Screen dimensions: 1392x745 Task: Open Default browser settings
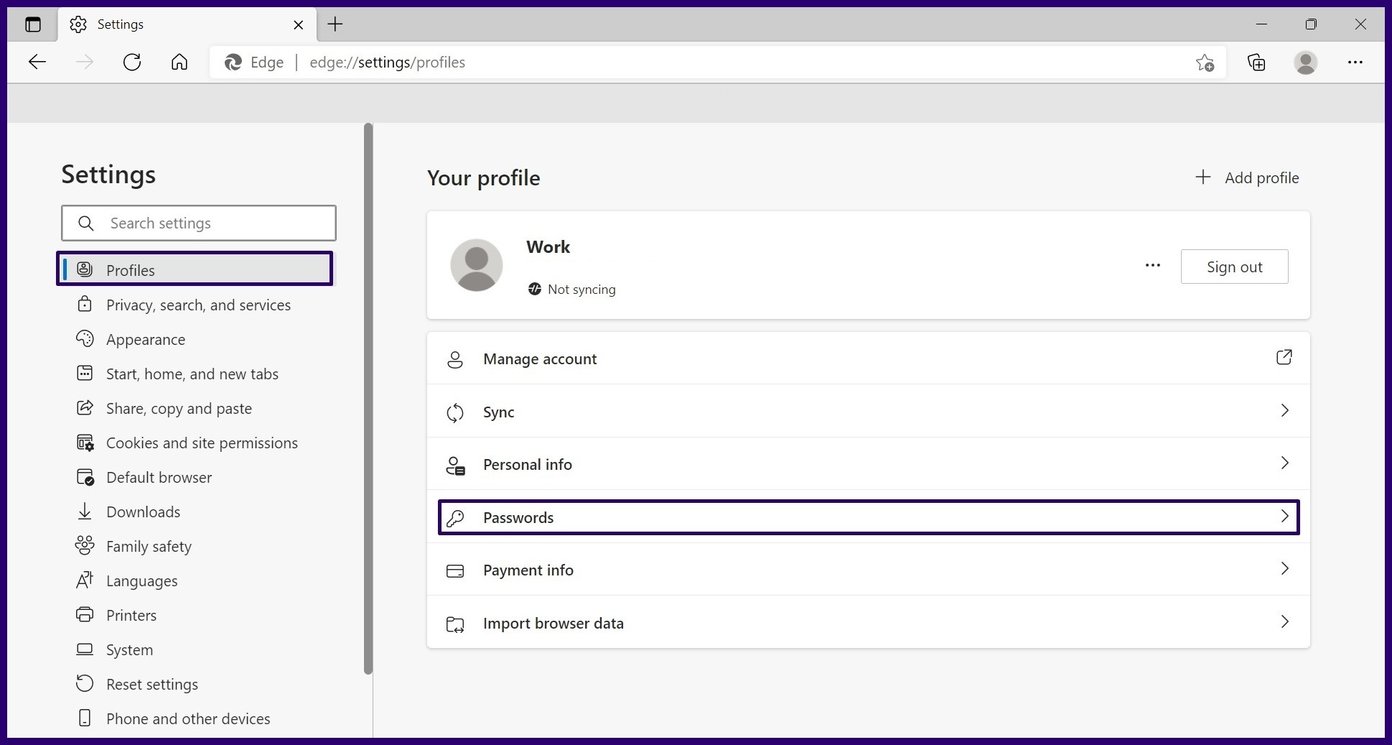tap(159, 477)
